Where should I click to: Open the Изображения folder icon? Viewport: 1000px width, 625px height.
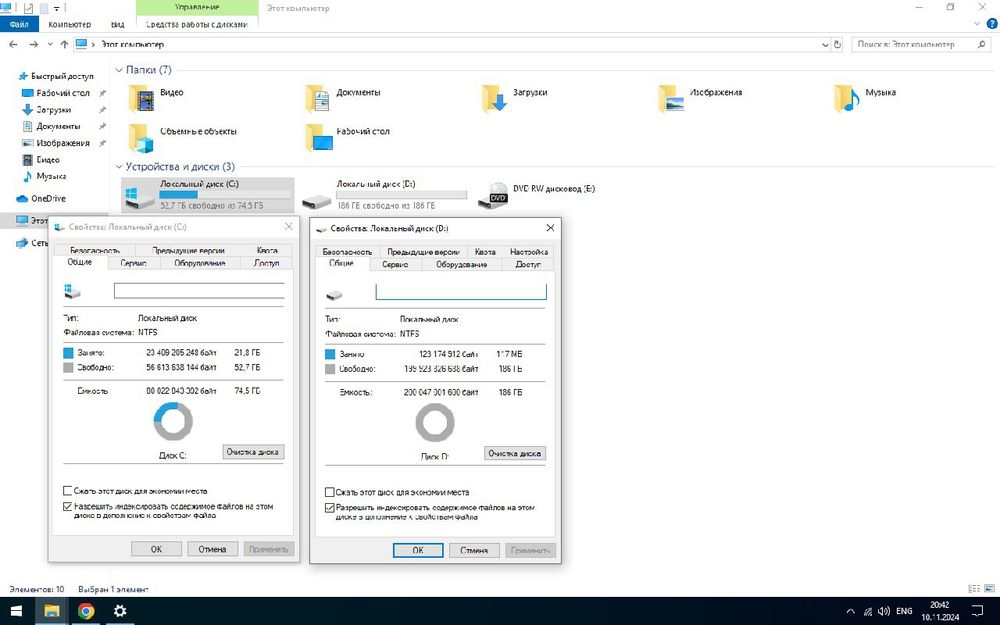[x=671, y=99]
